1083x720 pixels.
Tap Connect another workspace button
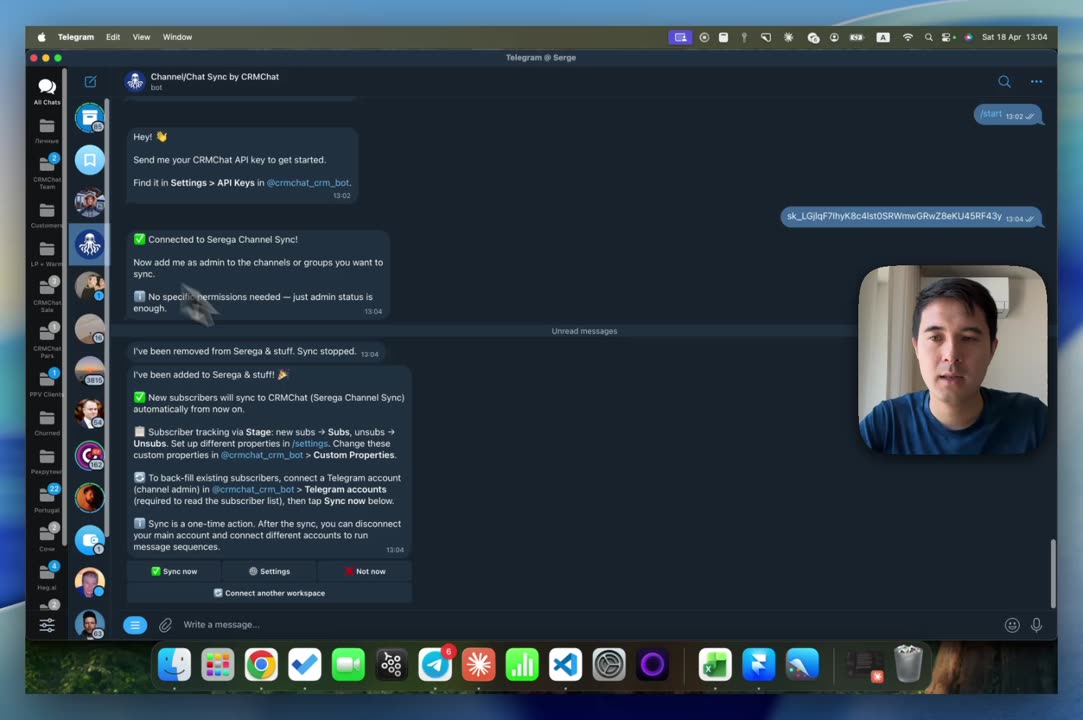click(x=269, y=593)
